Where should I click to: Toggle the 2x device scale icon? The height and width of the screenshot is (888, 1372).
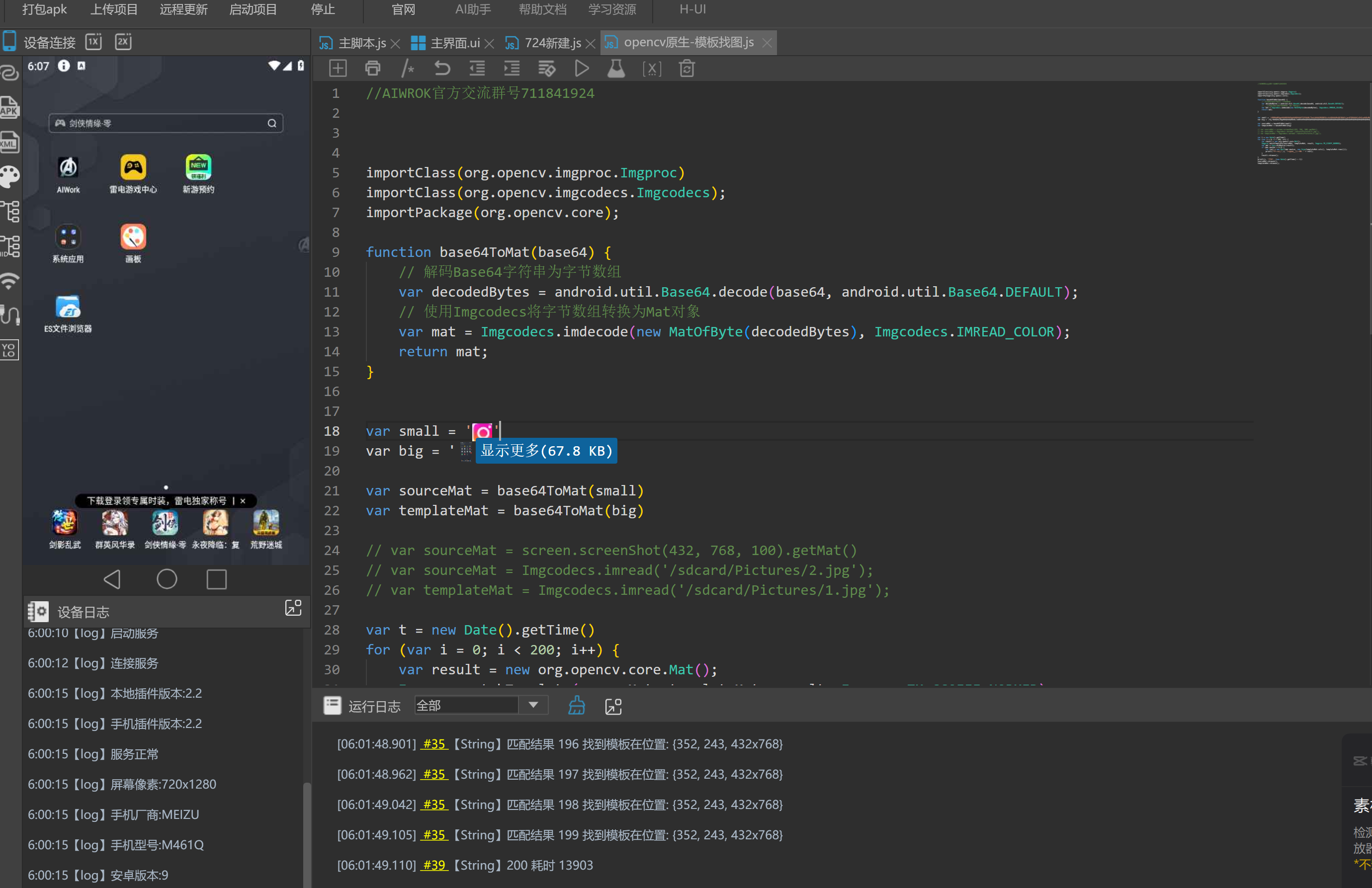pyautogui.click(x=123, y=41)
